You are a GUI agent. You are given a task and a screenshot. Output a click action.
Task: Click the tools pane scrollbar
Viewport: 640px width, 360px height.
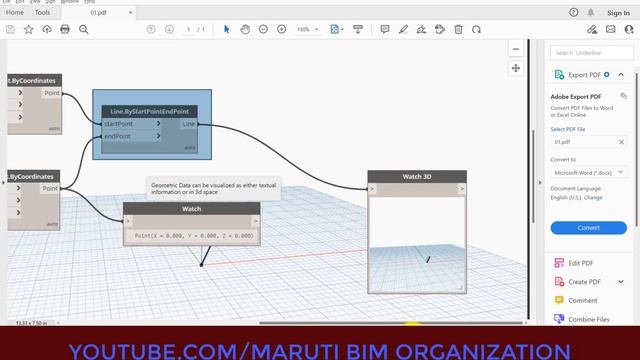636,149
